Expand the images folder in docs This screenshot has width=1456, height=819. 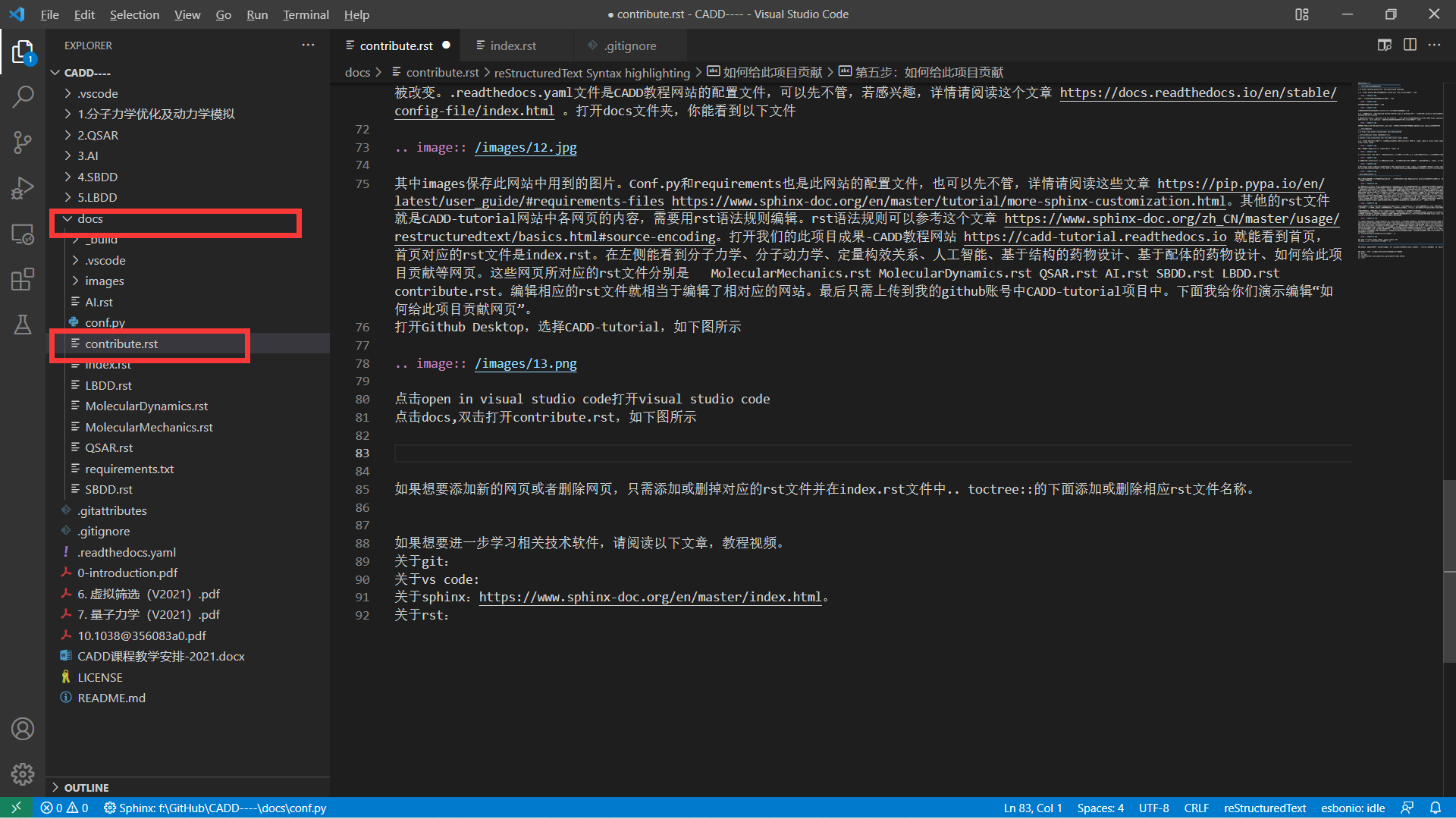(104, 281)
